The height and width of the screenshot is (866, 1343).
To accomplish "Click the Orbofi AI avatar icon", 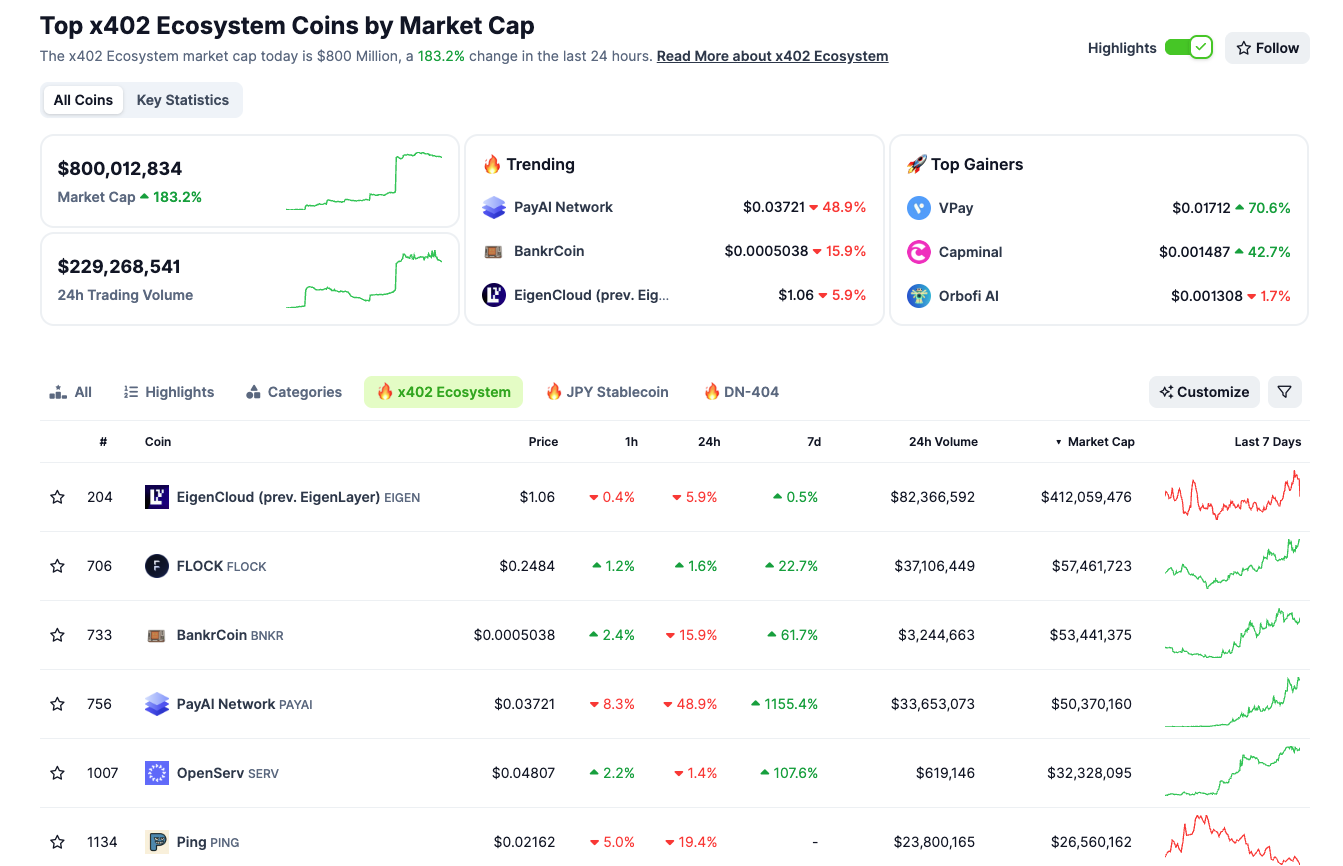I will (919, 296).
